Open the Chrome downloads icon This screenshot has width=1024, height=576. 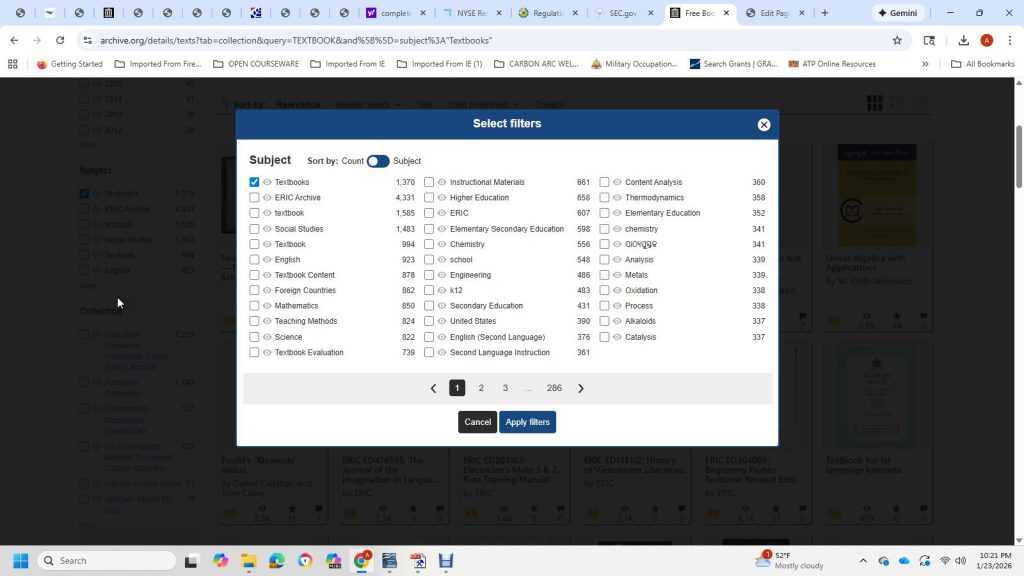963,40
